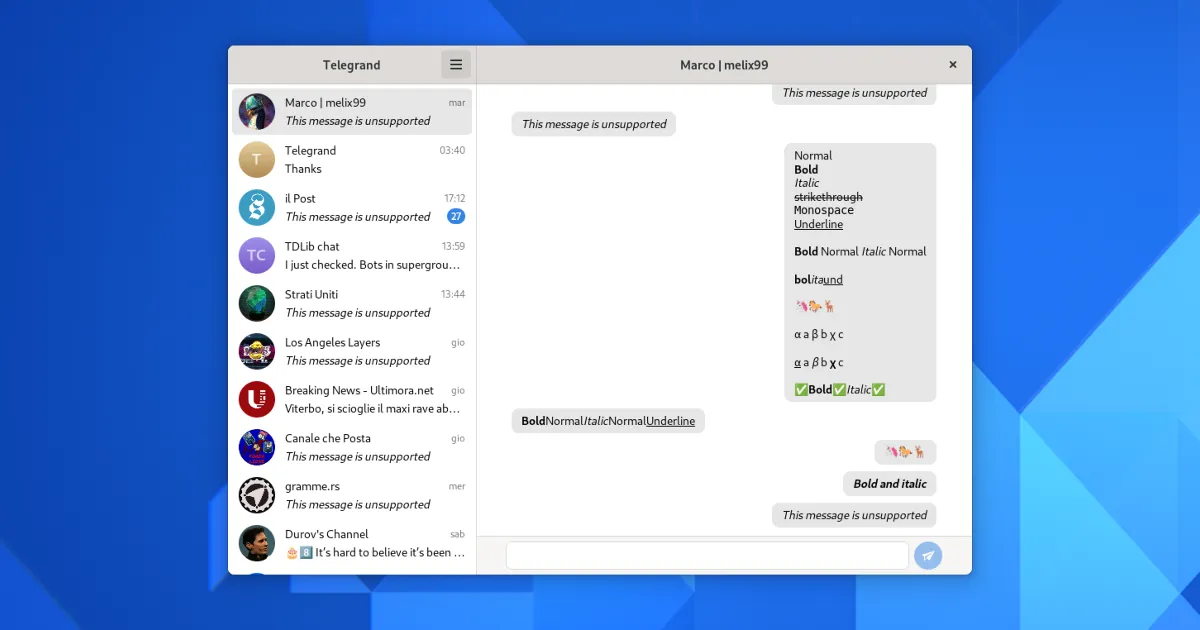Click the Strati Uniti avatar

point(257,304)
